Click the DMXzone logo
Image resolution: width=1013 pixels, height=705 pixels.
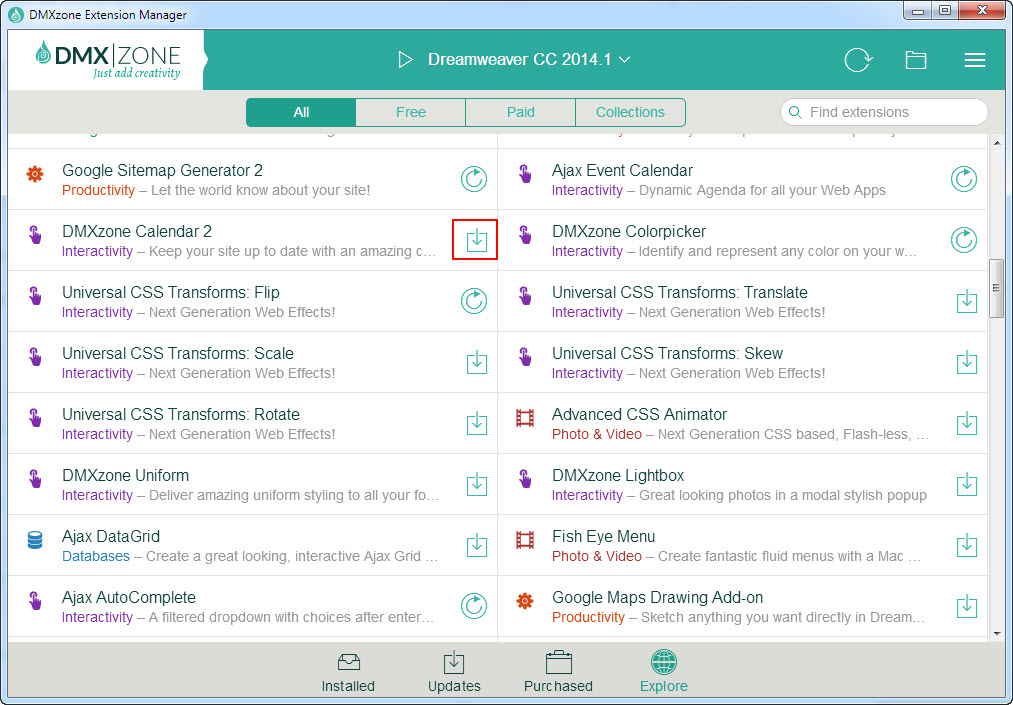pos(108,60)
